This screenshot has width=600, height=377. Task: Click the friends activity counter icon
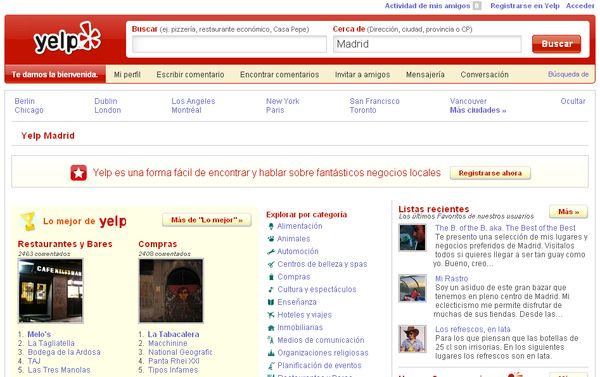477,6
